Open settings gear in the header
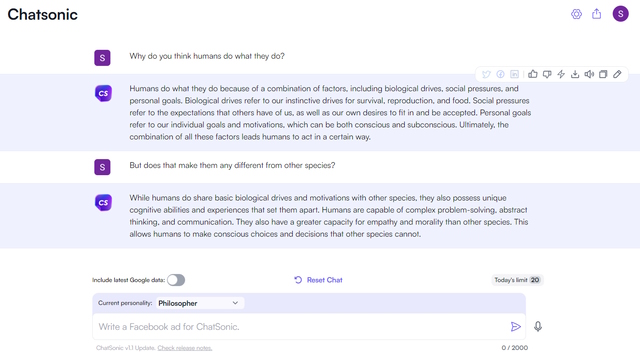The width and height of the screenshot is (640, 360). pyautogui.click(x=576, y=14)
